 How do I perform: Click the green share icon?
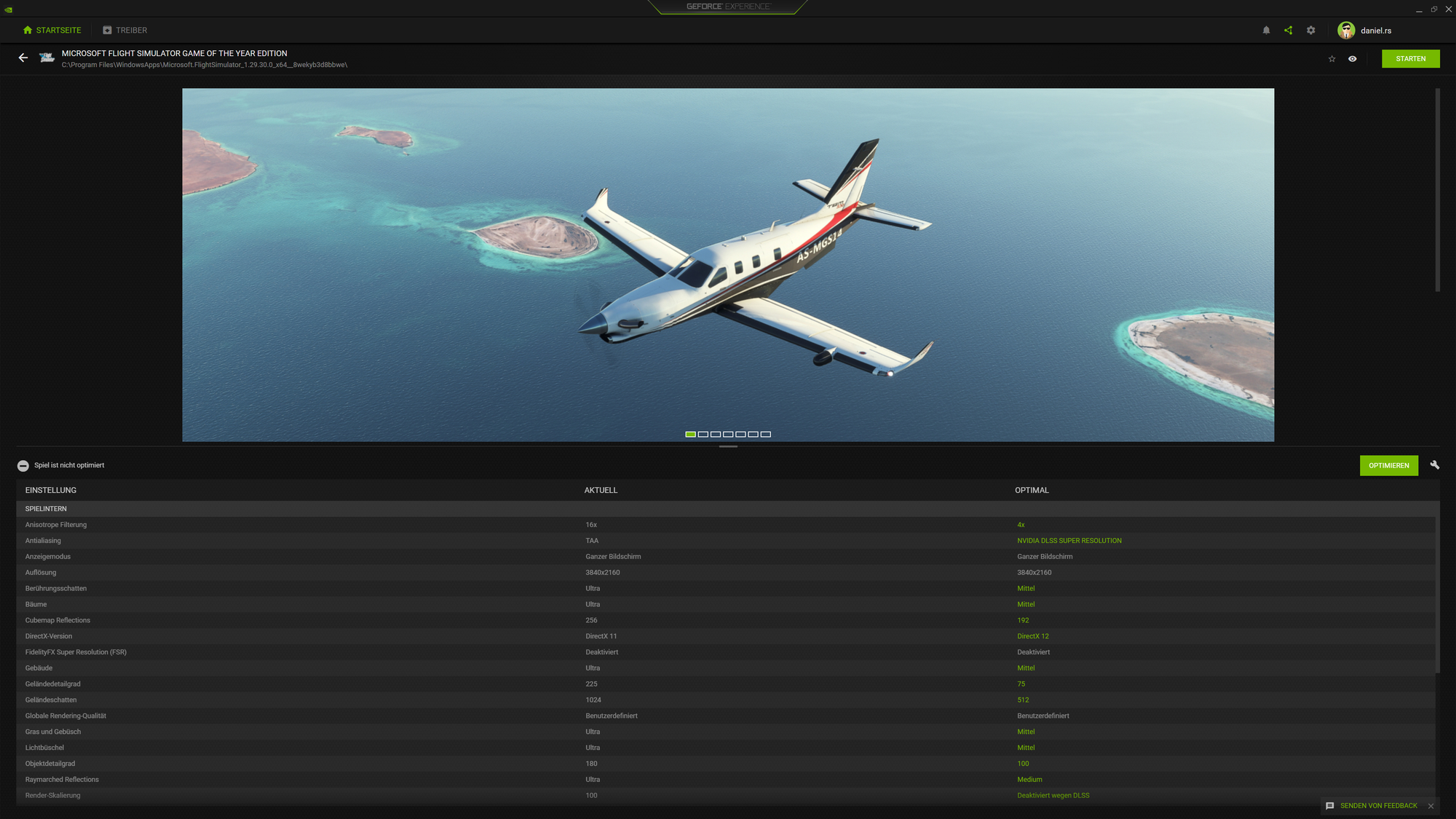[1289, 31]
